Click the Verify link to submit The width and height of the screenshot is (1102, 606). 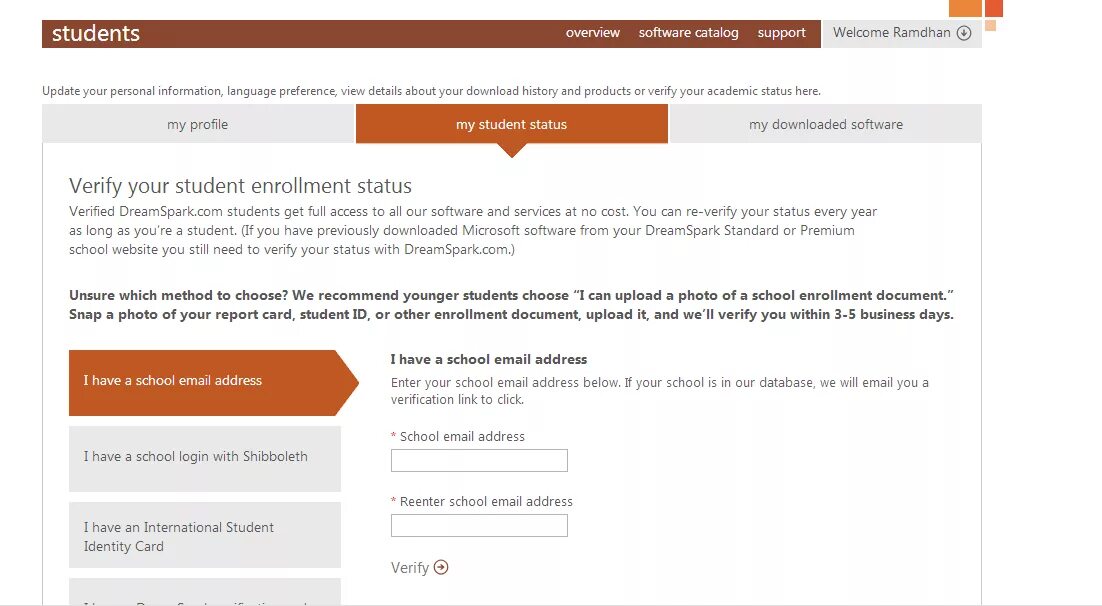410,568
